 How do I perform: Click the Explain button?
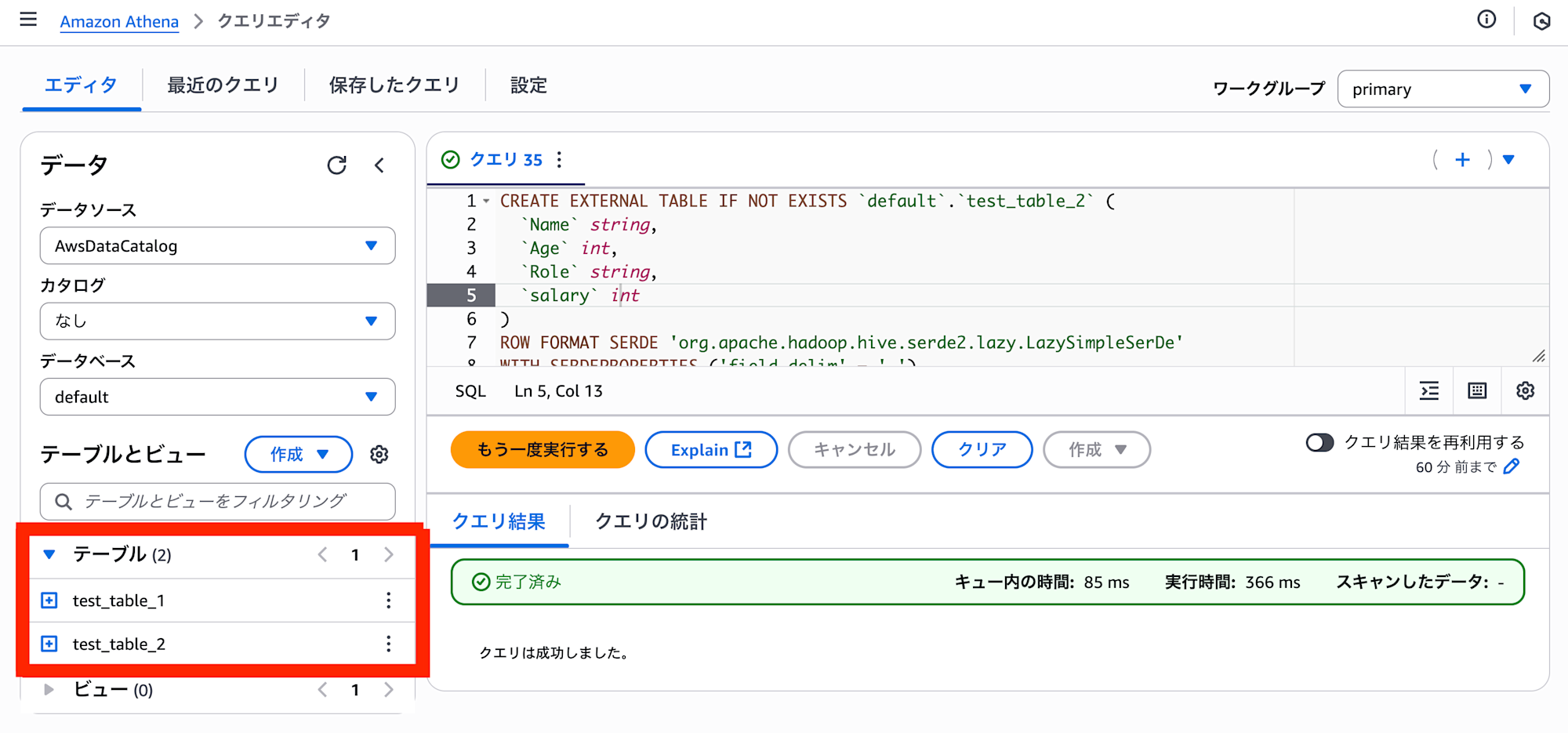coord(711,450)
